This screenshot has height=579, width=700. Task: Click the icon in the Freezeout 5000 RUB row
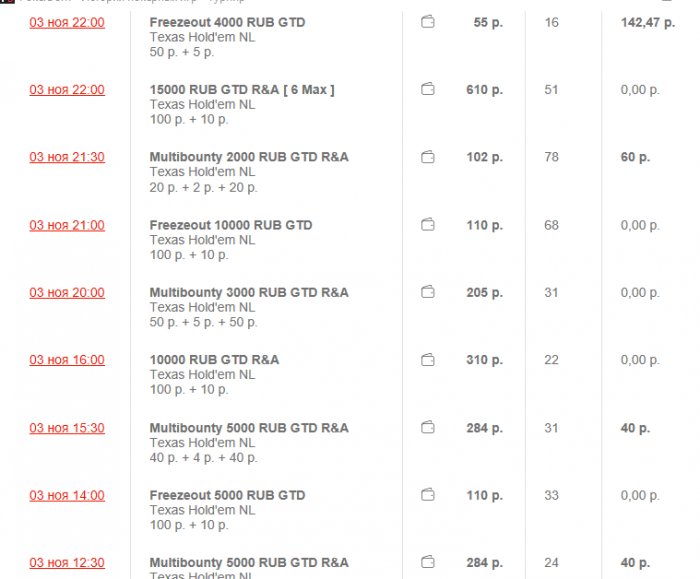point(428,495)
